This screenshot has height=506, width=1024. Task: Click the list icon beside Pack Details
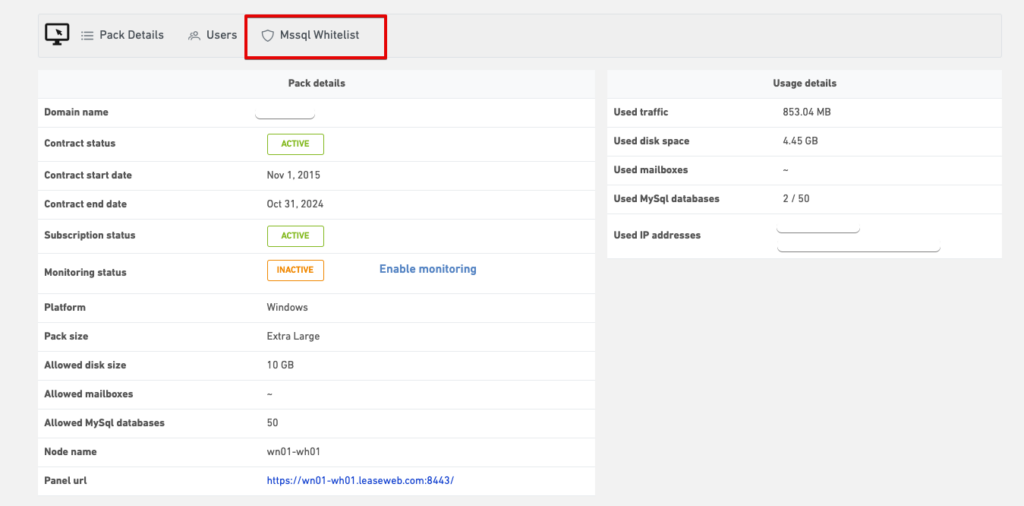pyautogui.click(x=88, y=36)
